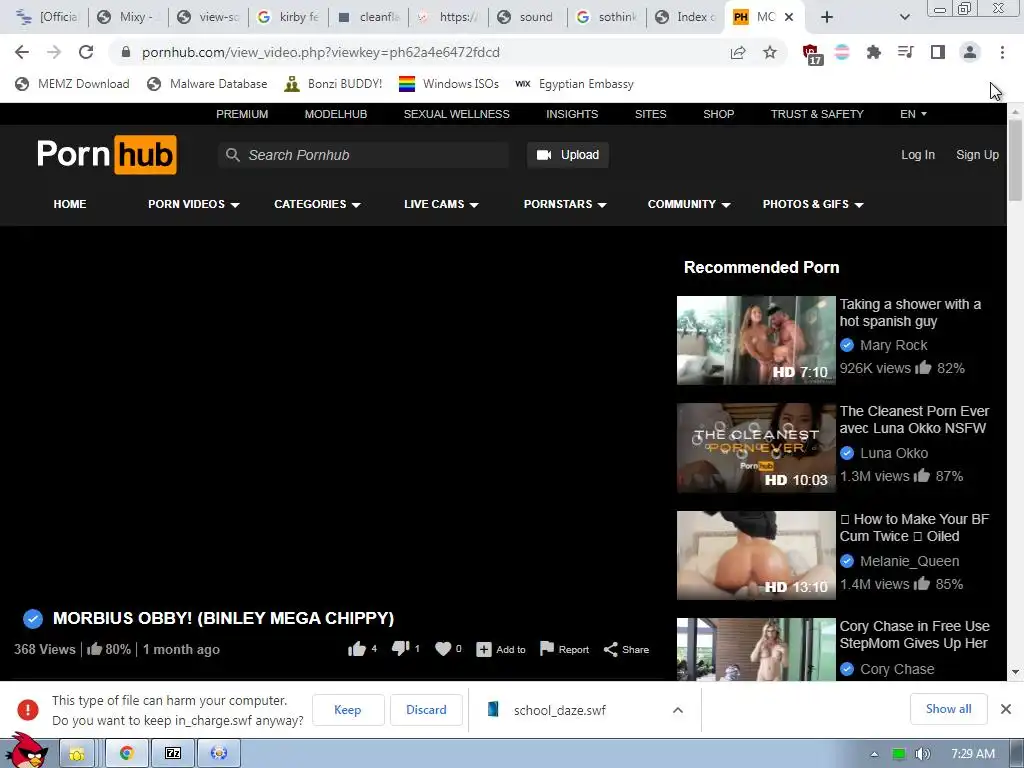Open a new tab with the plus button
1024x768 pixels.
(827, 17)
